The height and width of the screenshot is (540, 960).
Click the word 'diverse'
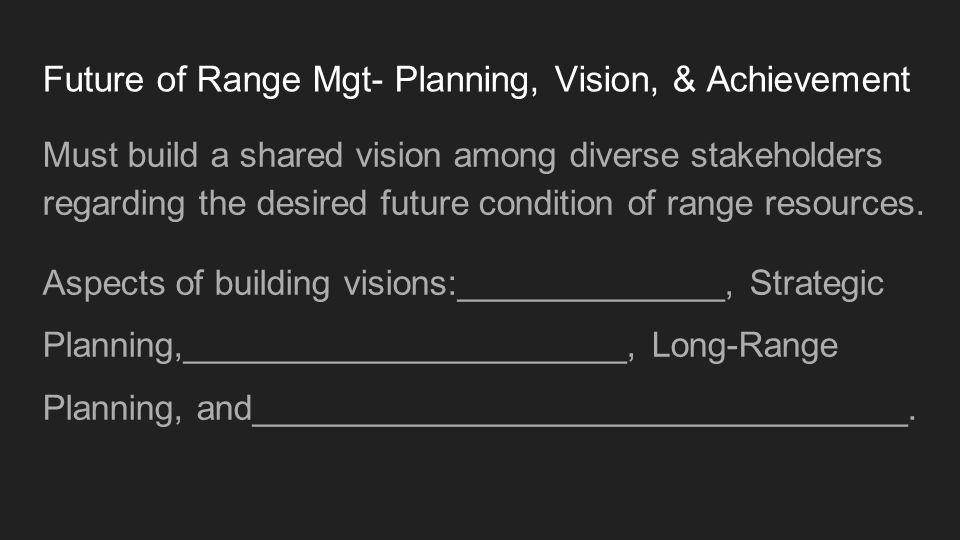(623, 155)
